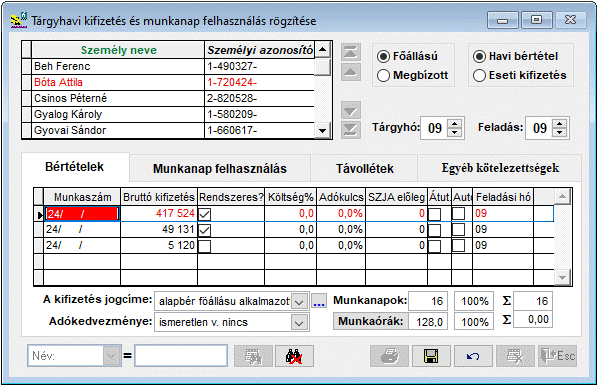The image size is (598, 385).
Task: Check Aut box in 417 524 row
Action: 458,214
